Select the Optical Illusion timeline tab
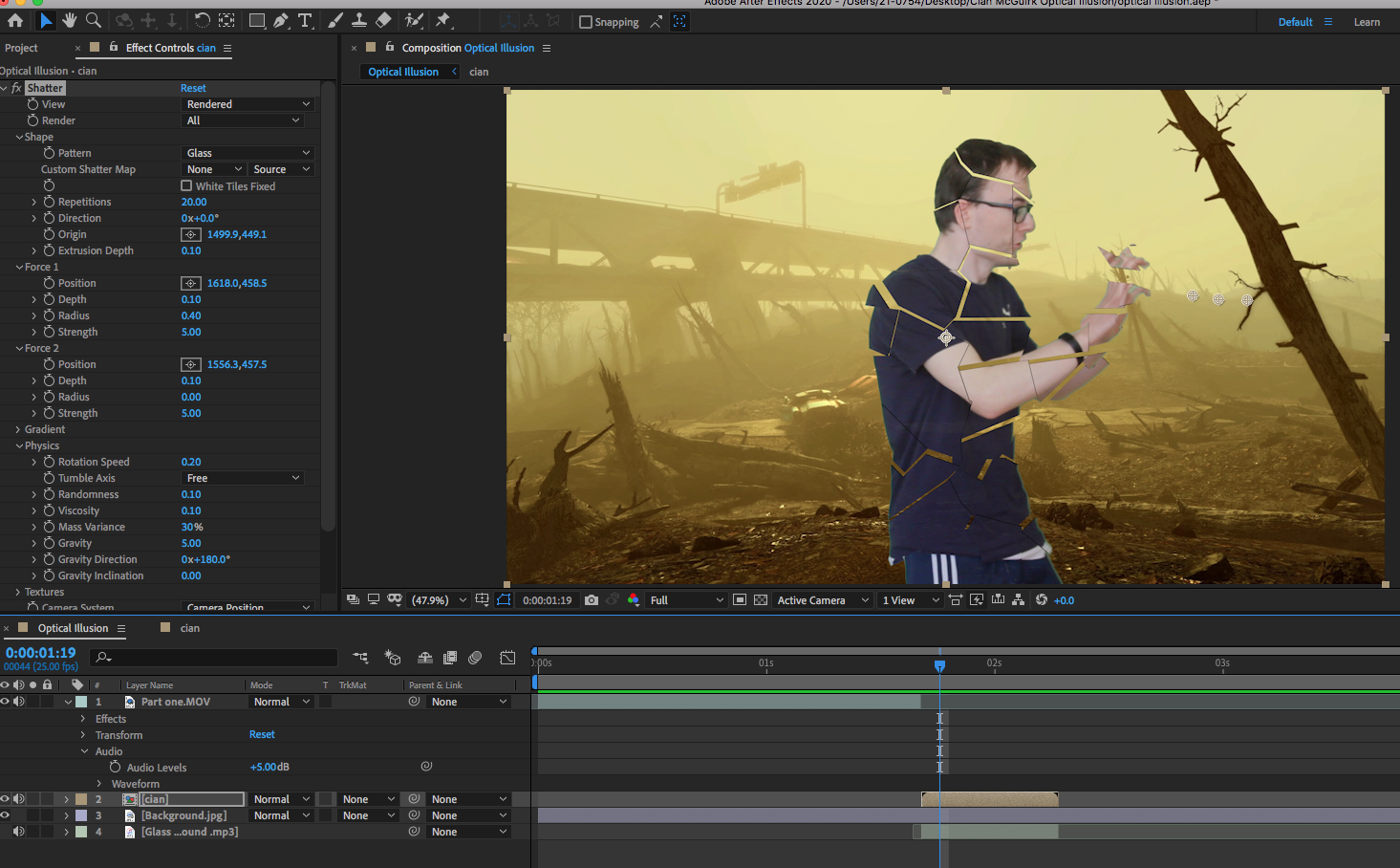 73,628
